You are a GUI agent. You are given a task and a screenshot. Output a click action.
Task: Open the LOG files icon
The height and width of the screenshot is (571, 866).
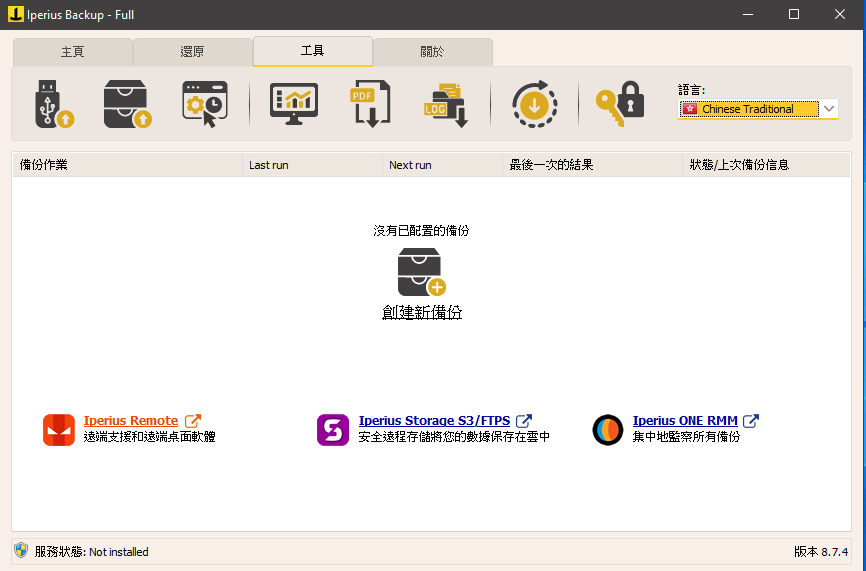[x=444, y=104]
